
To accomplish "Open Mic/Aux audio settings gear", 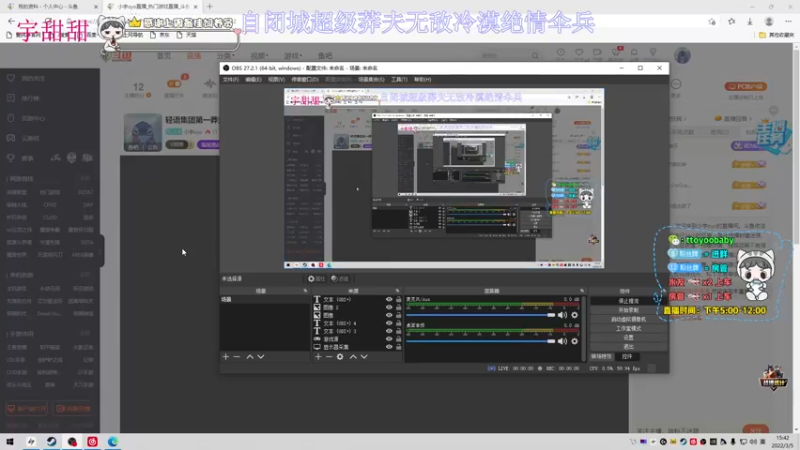I will 574,315.
